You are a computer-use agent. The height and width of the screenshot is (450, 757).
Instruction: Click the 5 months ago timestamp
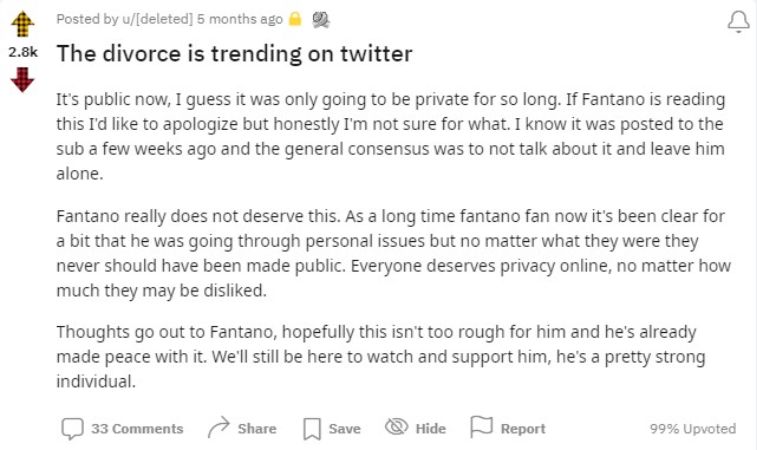239,19
